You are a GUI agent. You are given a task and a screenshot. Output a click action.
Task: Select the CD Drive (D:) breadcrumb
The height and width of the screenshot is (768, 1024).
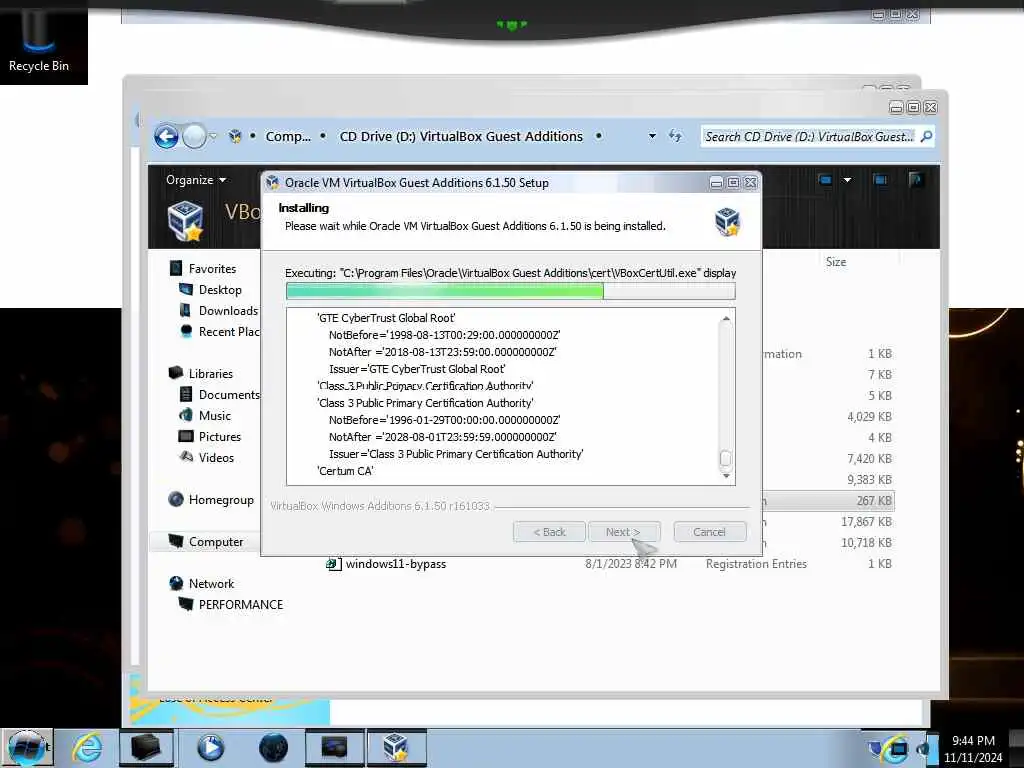461,136
